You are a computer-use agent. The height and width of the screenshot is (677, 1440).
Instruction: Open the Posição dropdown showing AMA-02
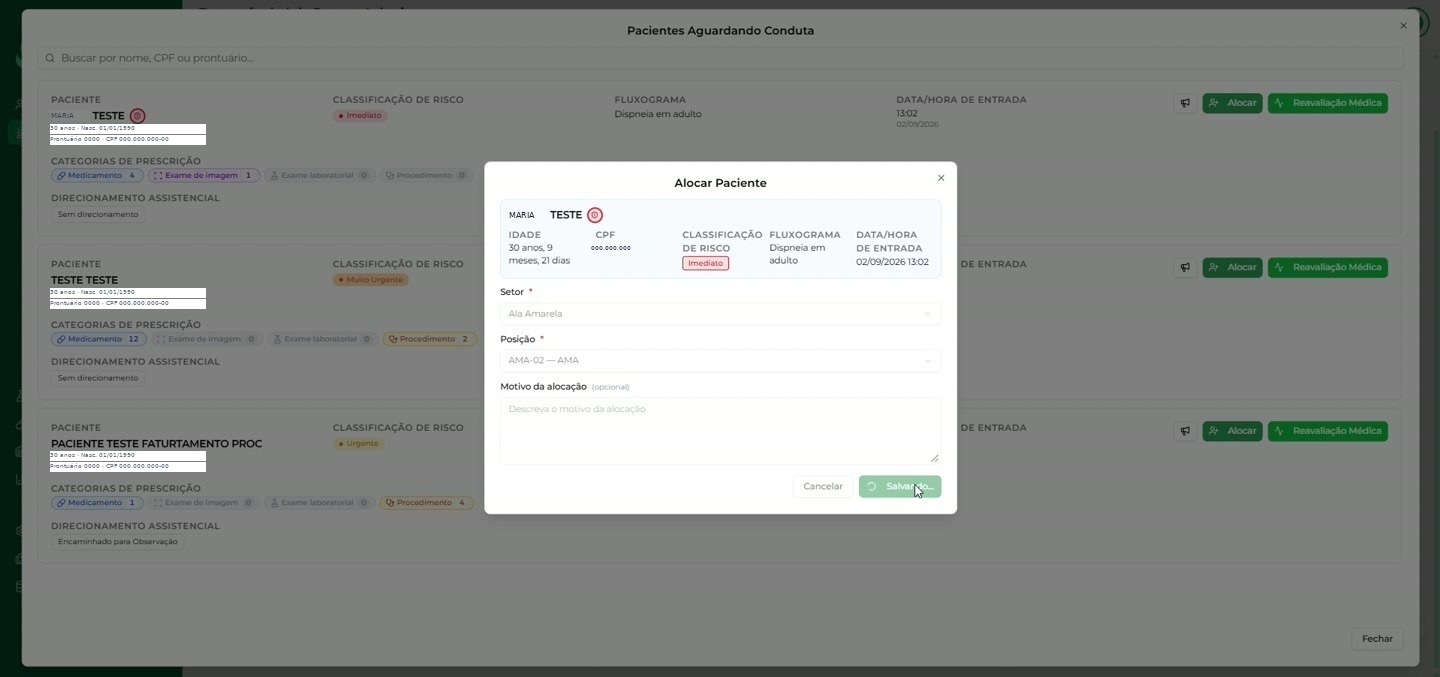point(720,361)
